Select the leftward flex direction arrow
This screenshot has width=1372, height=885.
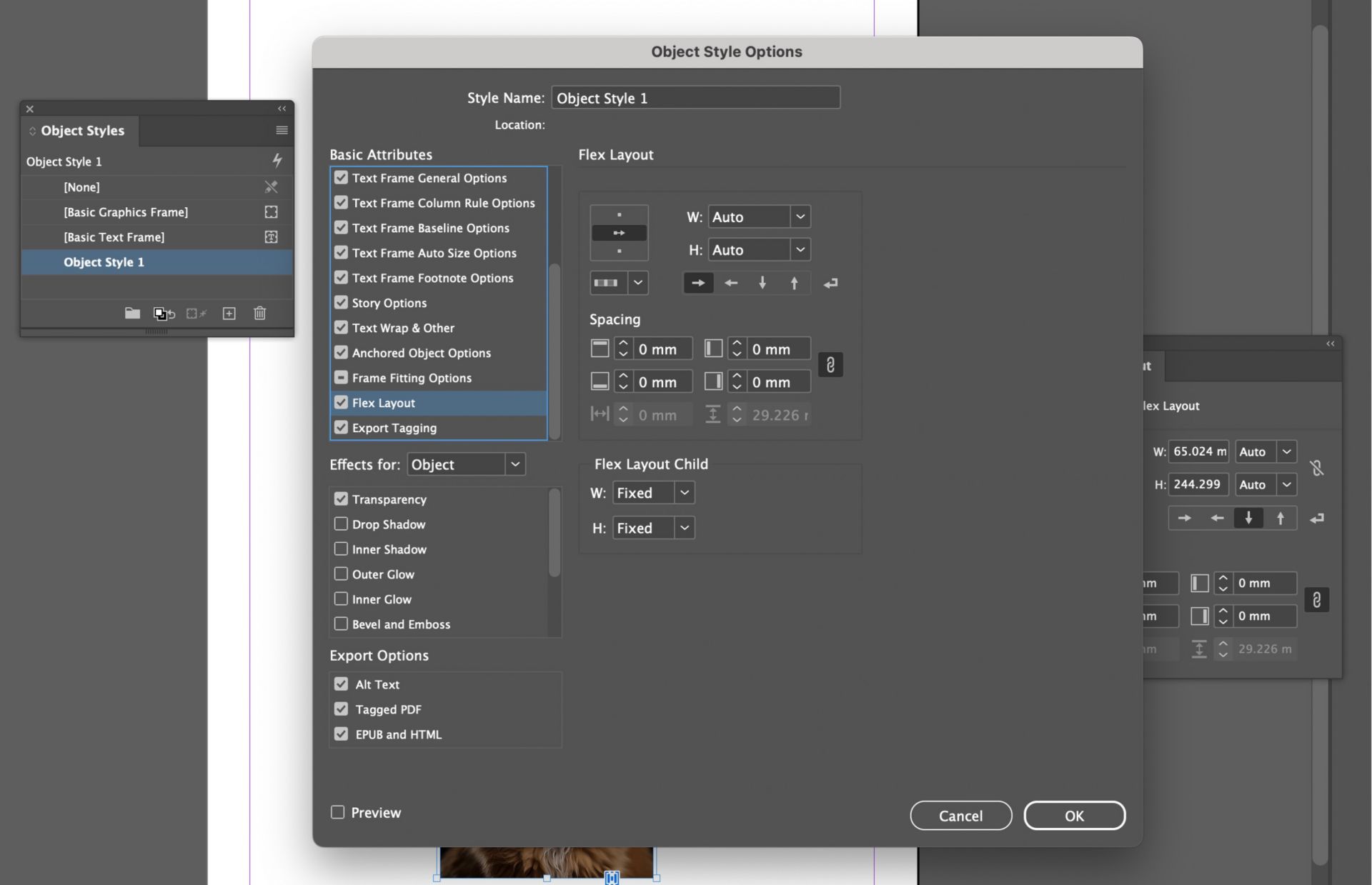[730, 283]
